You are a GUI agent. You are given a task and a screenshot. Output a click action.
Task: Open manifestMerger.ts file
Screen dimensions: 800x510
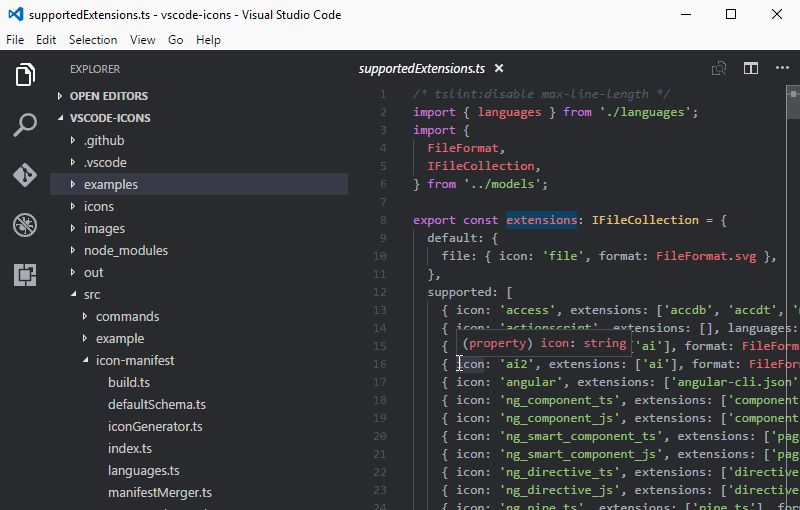click(160, 493)
